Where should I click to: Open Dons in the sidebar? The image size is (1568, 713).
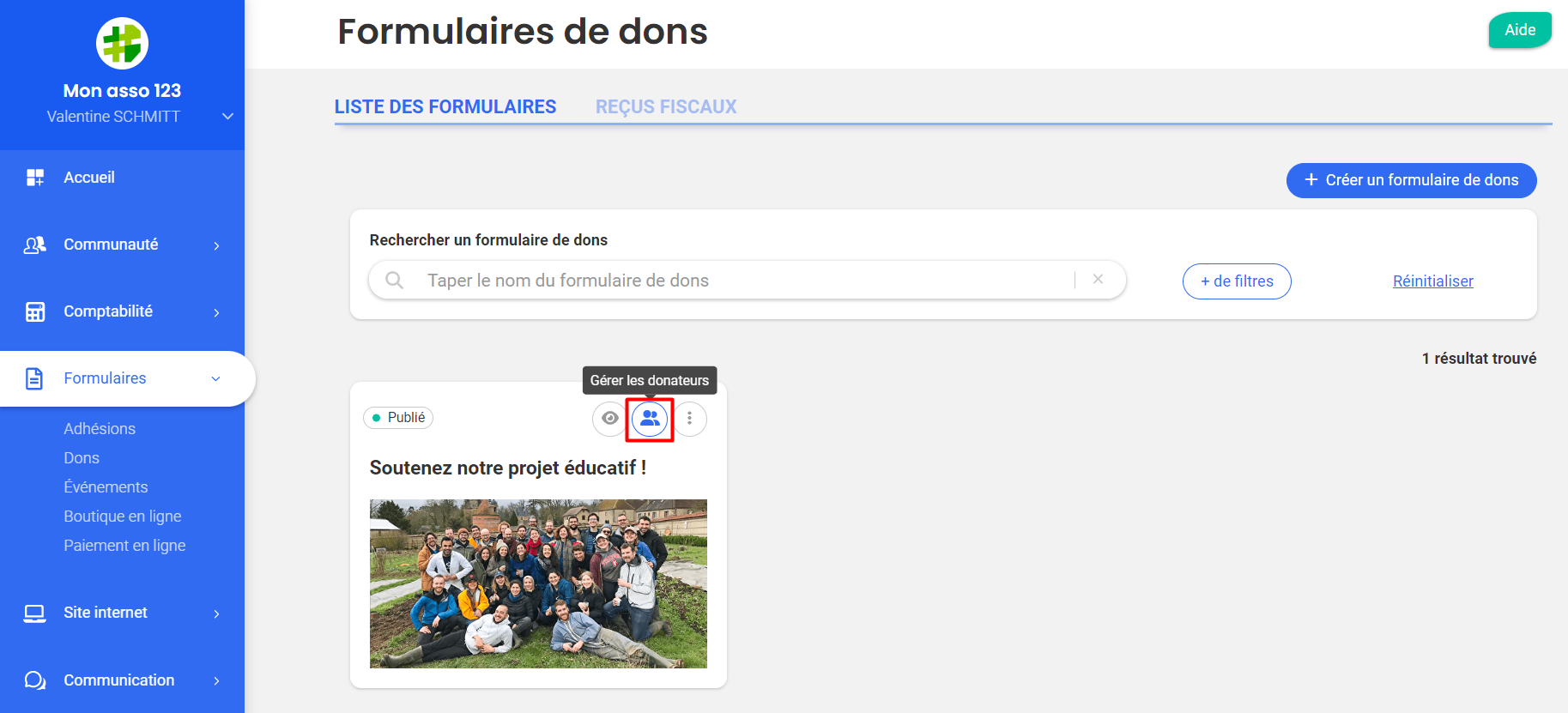point(82,457)
